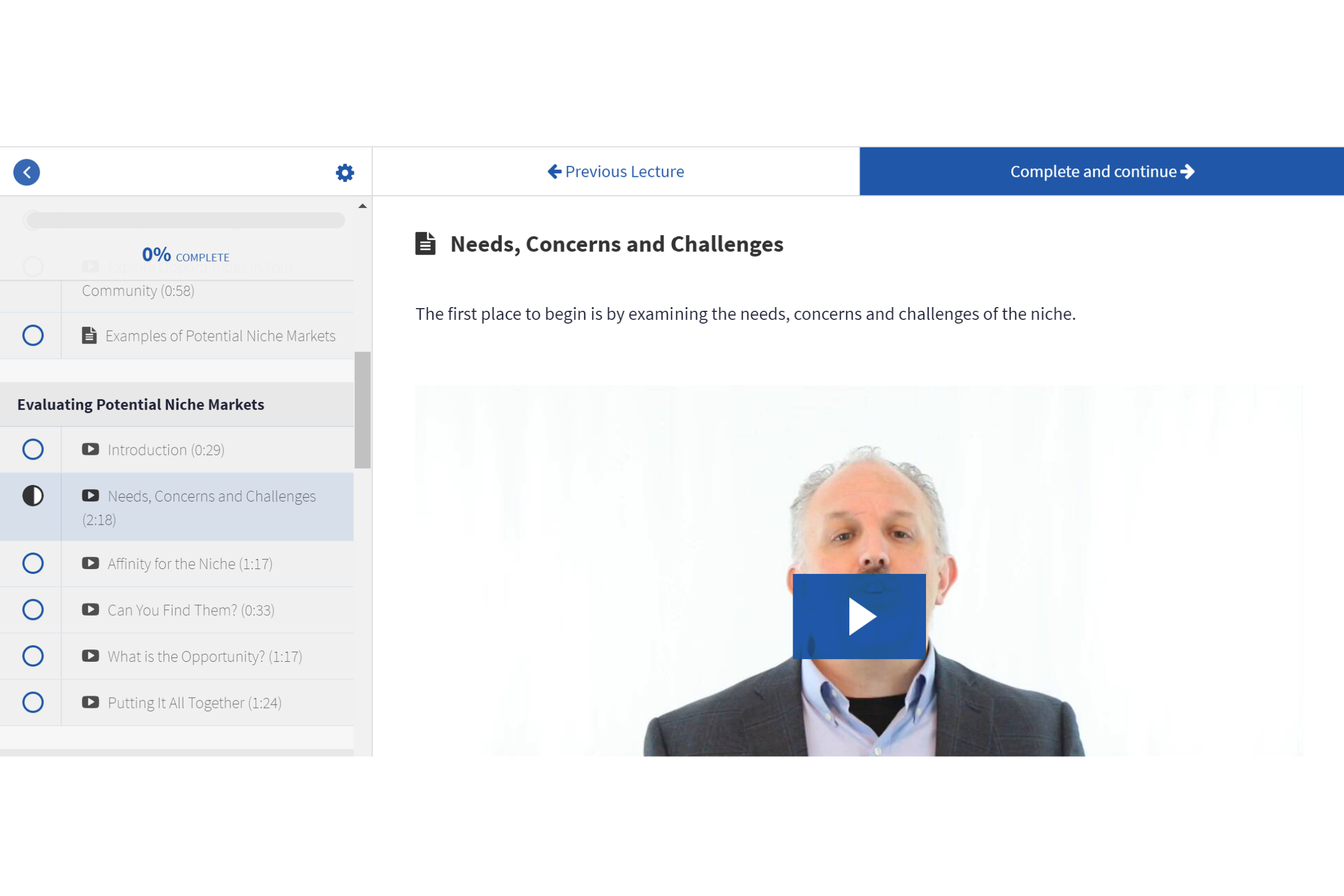Click the right arrow icon in Complete and continue
This screenshot has width=1344, height=896.
(1188, 171)
